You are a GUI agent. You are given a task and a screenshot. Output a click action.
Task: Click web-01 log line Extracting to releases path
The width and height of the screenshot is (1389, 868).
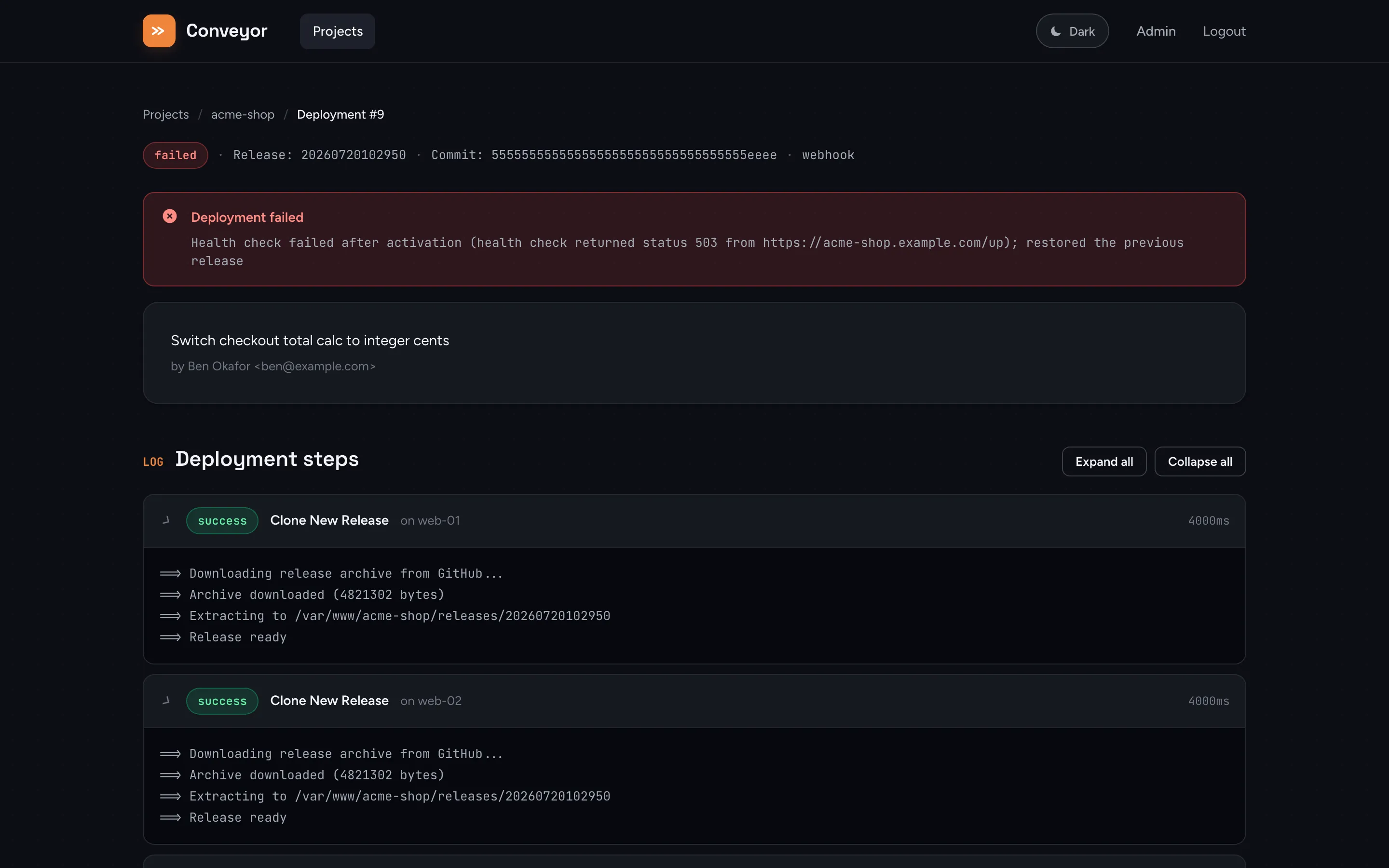click(384, 616)
